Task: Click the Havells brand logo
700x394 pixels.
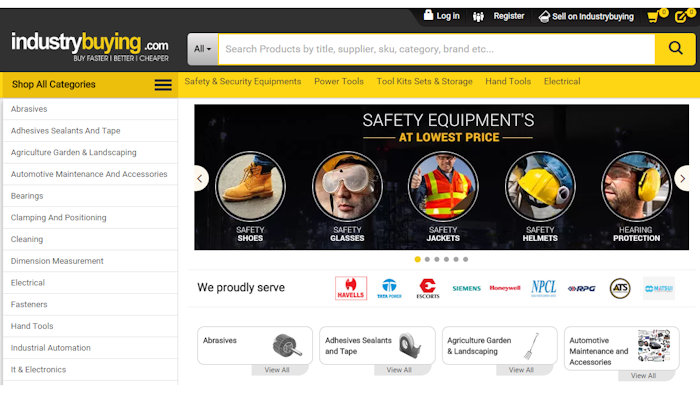Action: click(x=351, y=288)
